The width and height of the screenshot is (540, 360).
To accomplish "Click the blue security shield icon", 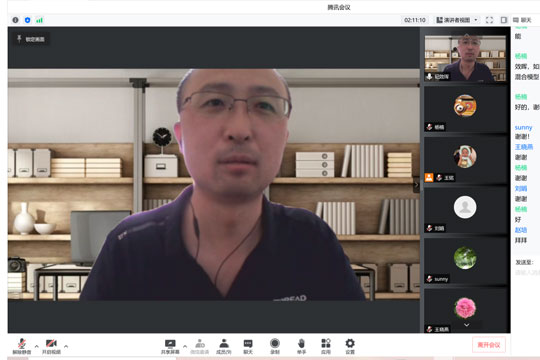I will tap(28, 20).
